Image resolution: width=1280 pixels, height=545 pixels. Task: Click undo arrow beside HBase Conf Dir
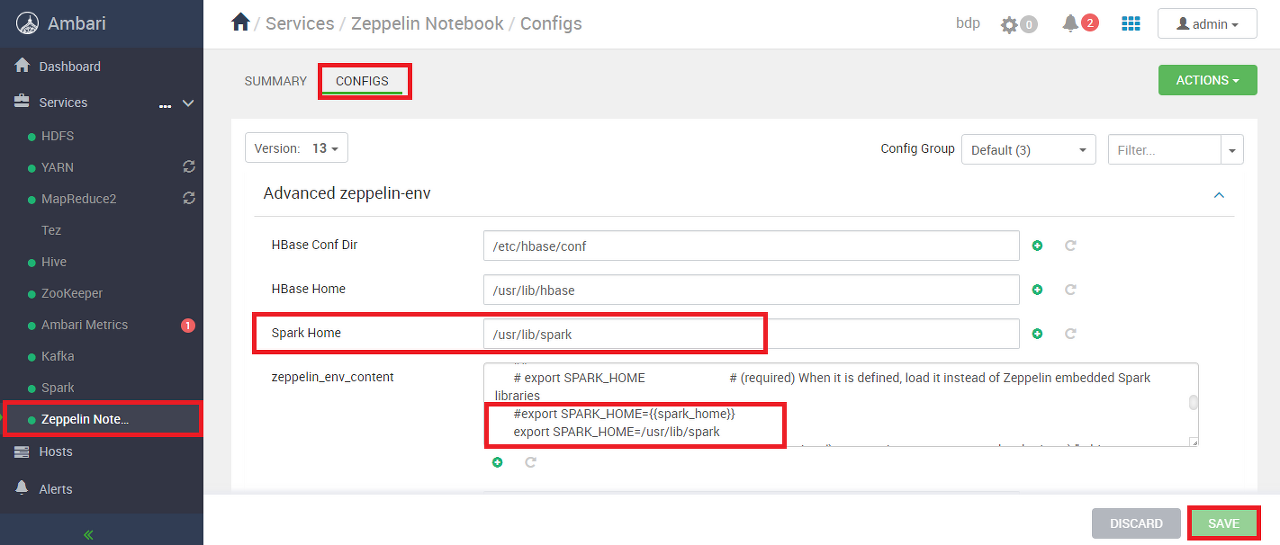[x=1070, y=246]
